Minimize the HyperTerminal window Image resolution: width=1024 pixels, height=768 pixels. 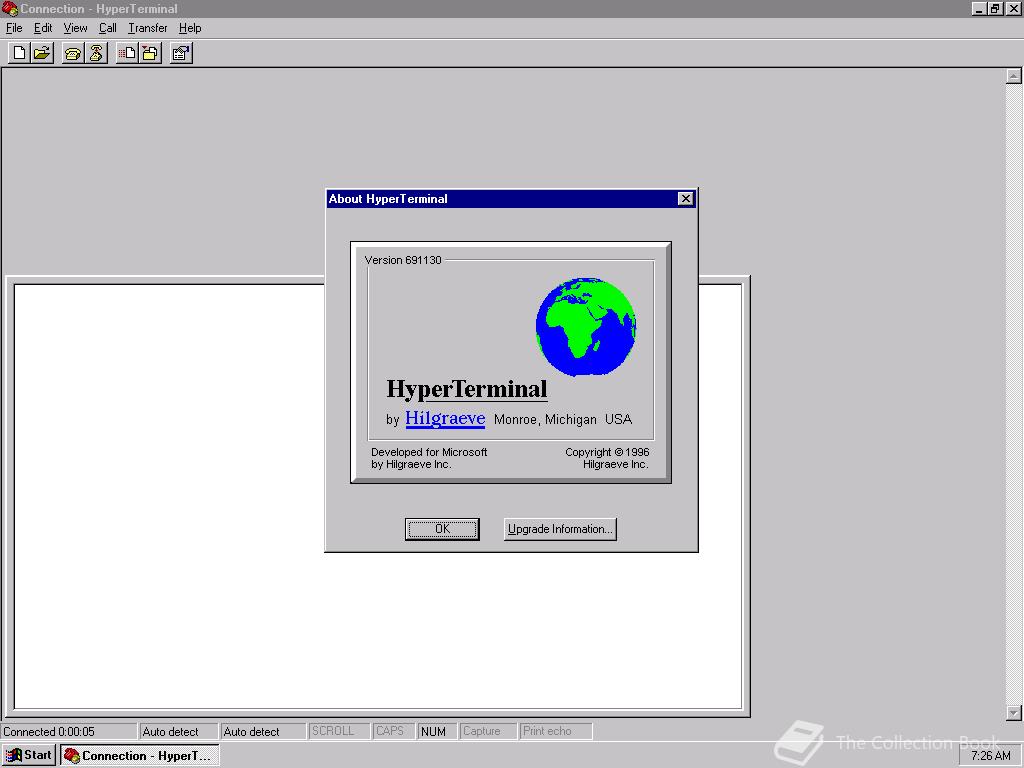tap(979, 8)
